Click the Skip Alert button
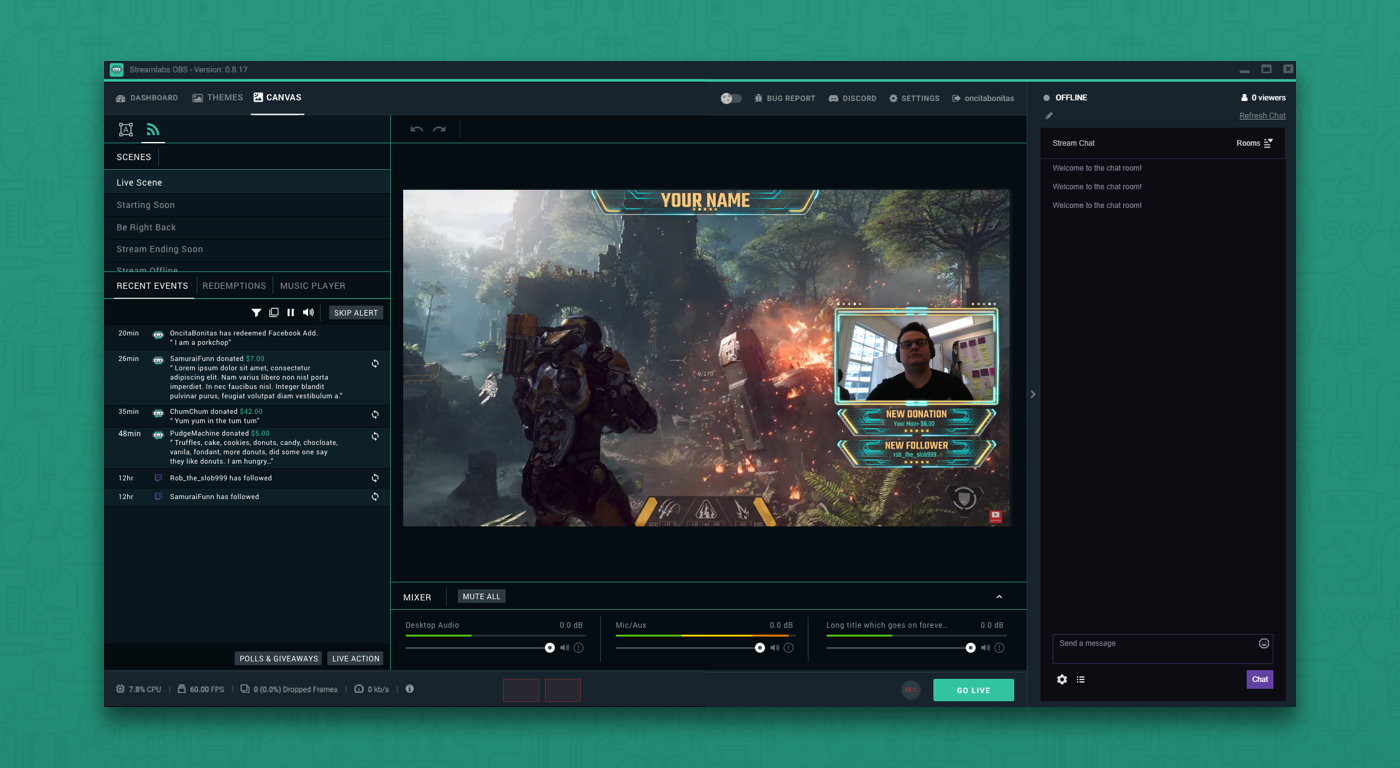This screenshot has height=768, width=1400. pyautogui.click(x=356, y=313)
